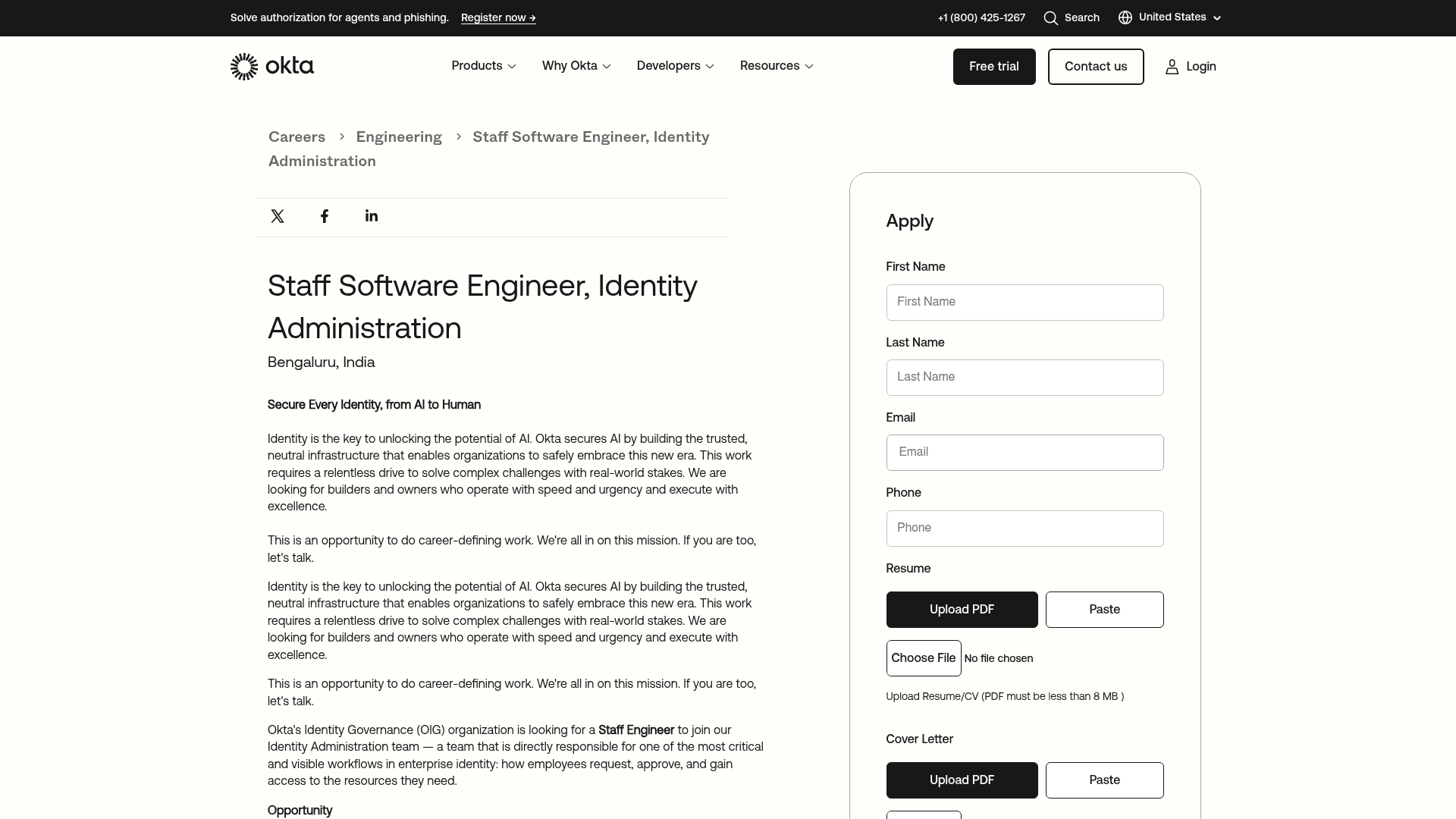Image resolution: width=1456 pixels, height=819 pixels.
Task: Focus the Email field
Action: coord(1025,453)
